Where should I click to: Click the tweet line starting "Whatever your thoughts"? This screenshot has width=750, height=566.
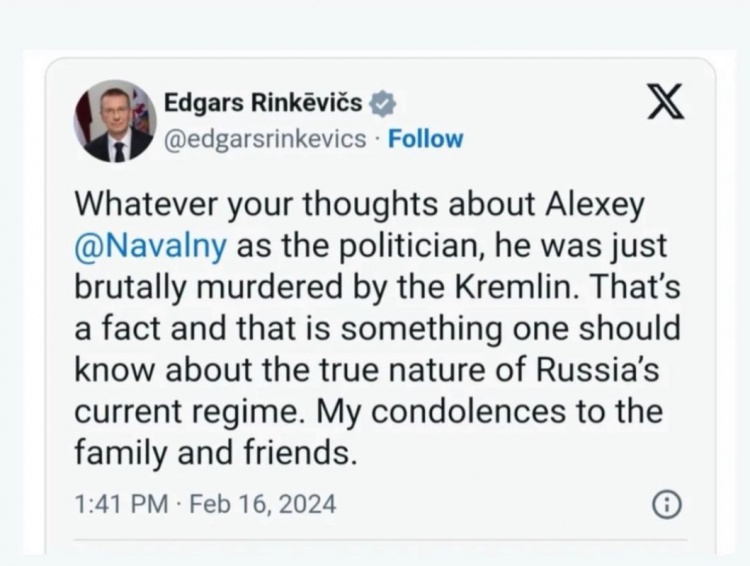(x=360, y=206)
